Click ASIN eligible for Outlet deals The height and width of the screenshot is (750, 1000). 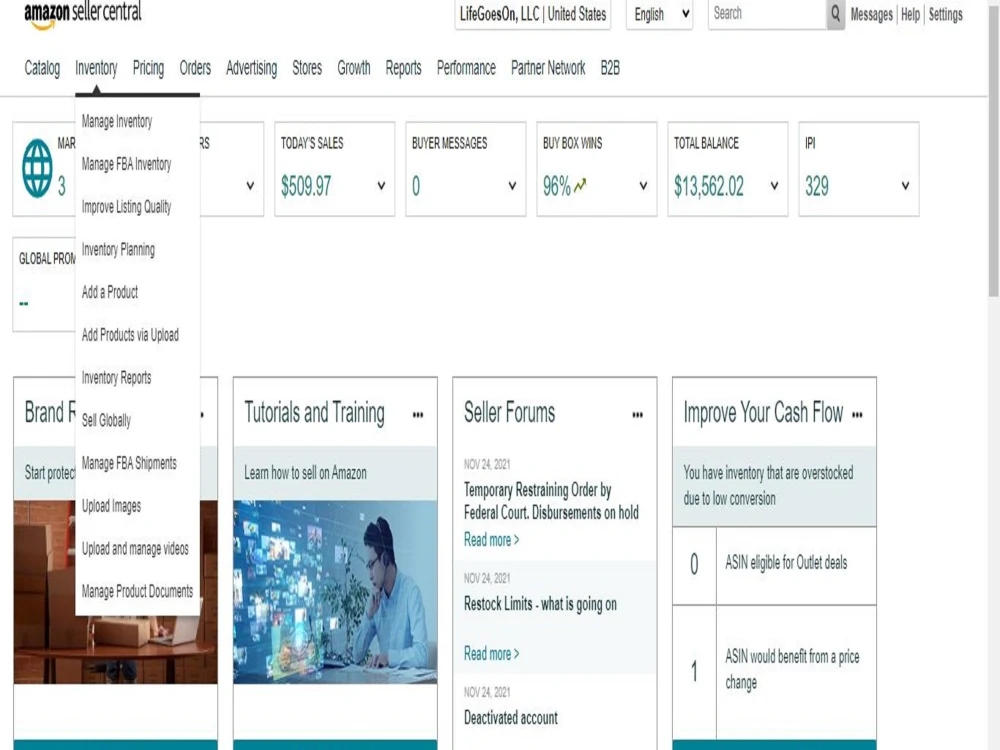pos(786,562)
